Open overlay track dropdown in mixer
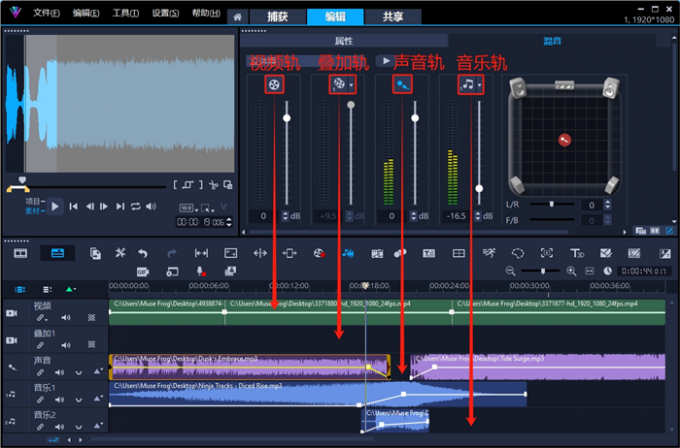The width and height of the screenshot is (680, 448). pos(353,86)
